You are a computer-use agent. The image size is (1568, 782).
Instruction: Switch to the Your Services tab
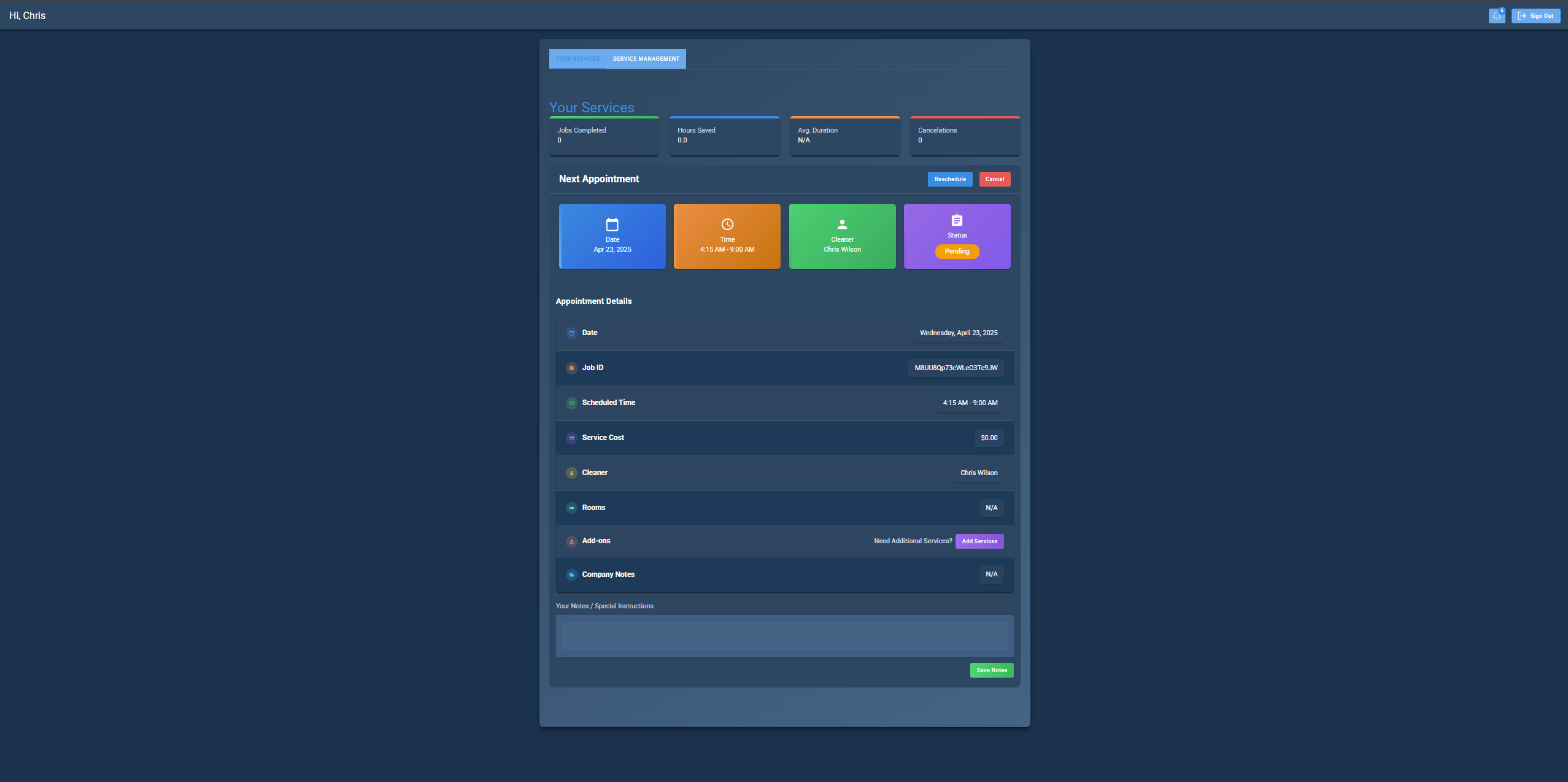(x=577, y=59)
